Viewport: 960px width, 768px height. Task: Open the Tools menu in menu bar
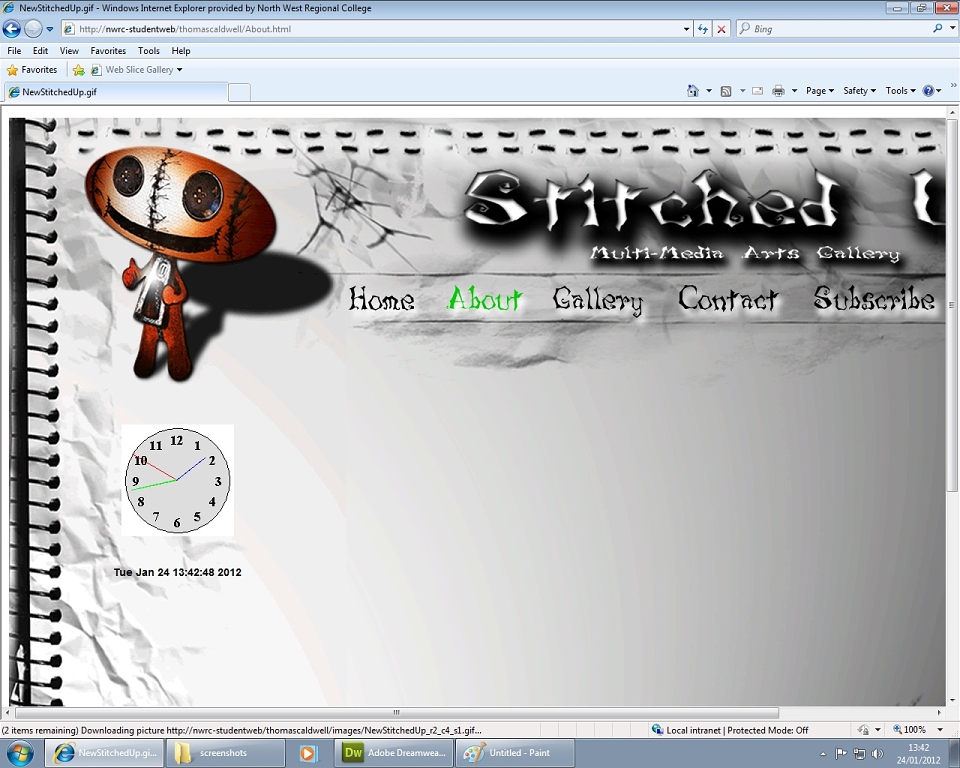point(148,51)
